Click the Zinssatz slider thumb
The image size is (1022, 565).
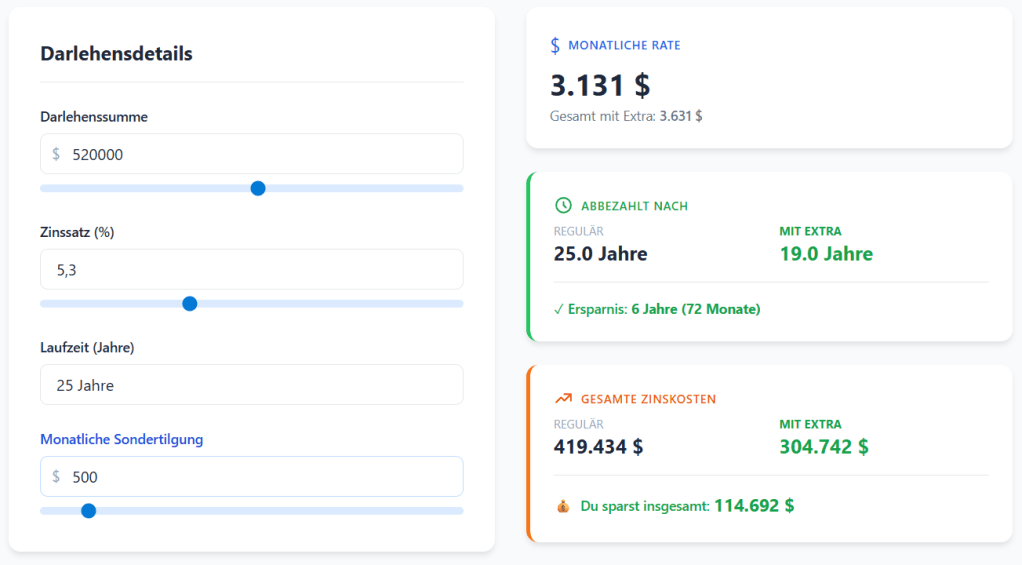(x=190, y=304)
